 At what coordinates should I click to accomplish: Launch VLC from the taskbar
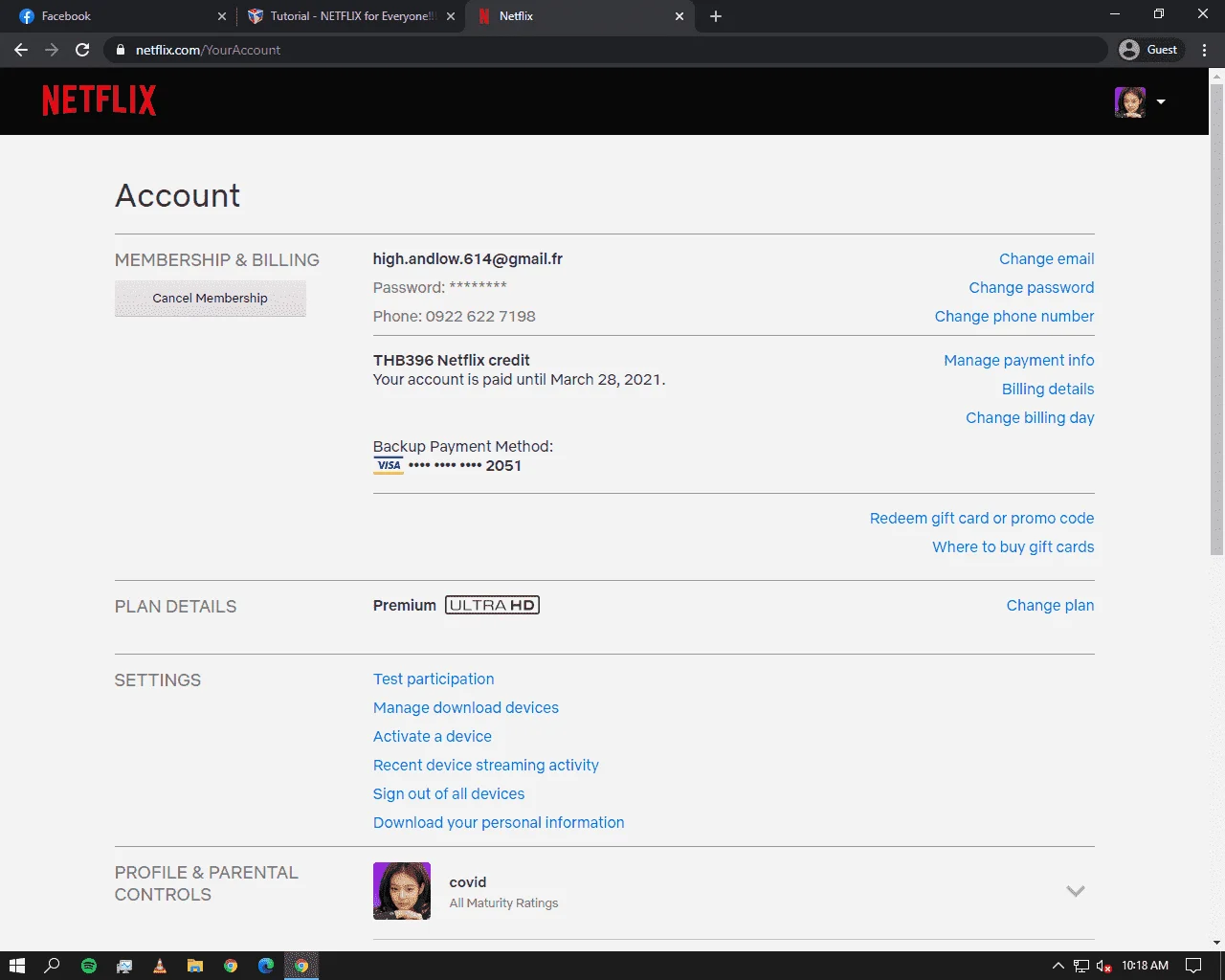coord(160,966)
